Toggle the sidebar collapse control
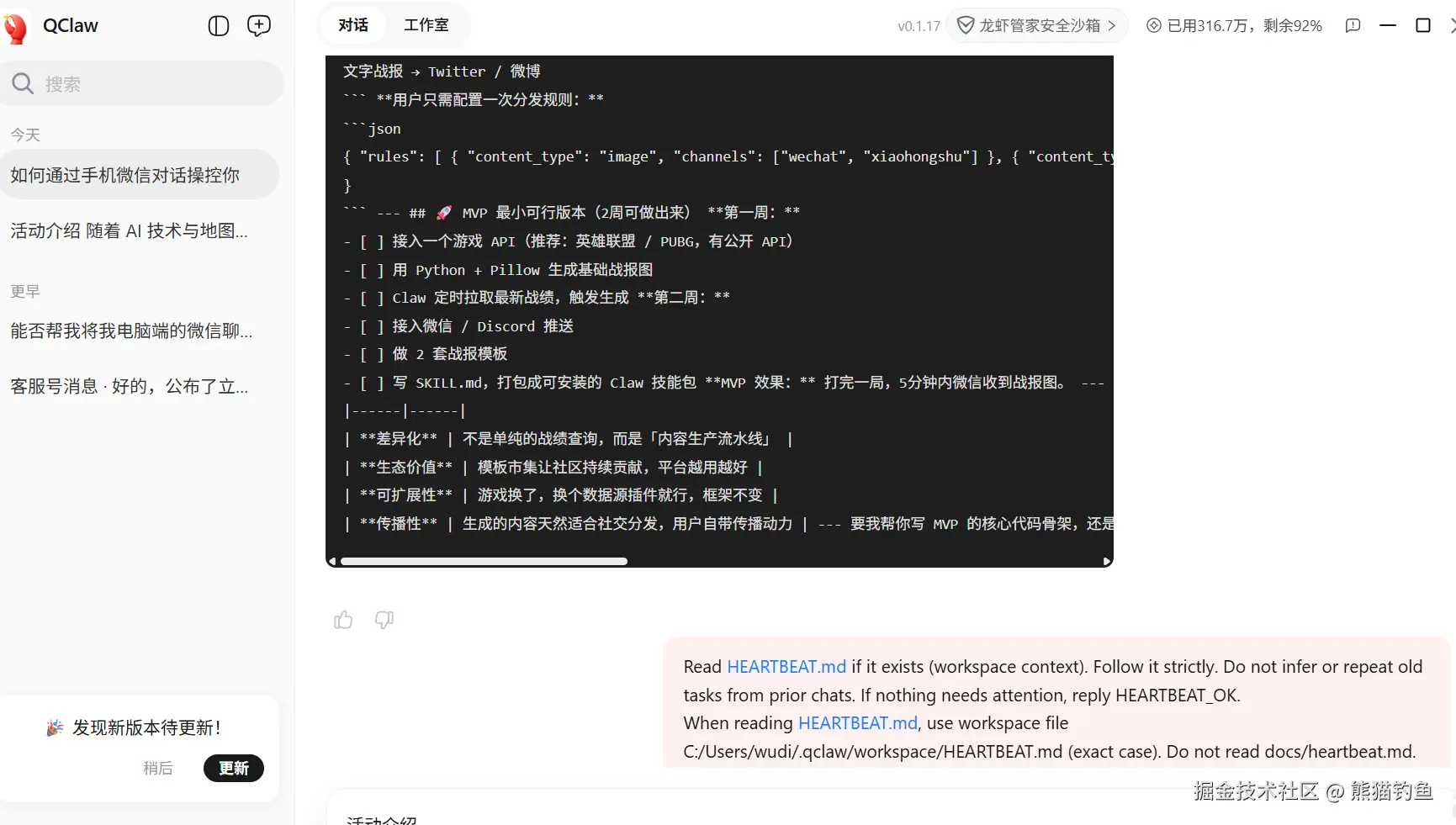 [x=218, y=26]
